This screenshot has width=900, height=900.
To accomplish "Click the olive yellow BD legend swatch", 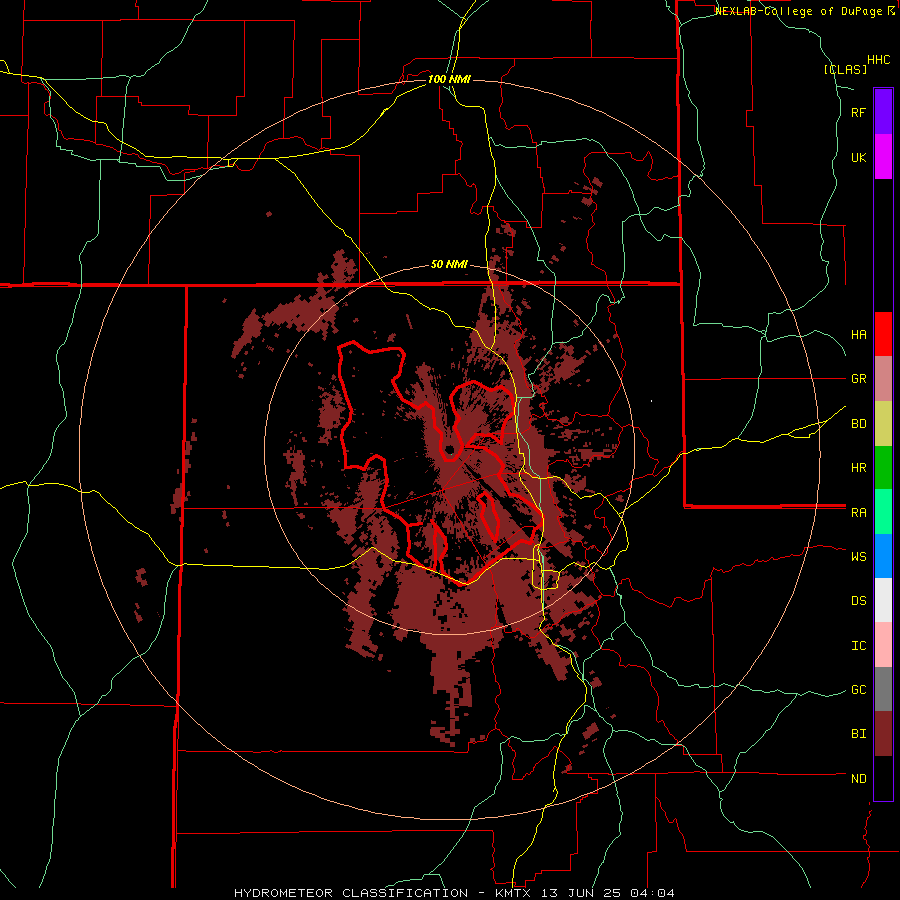I will click(x=883, y=424).
